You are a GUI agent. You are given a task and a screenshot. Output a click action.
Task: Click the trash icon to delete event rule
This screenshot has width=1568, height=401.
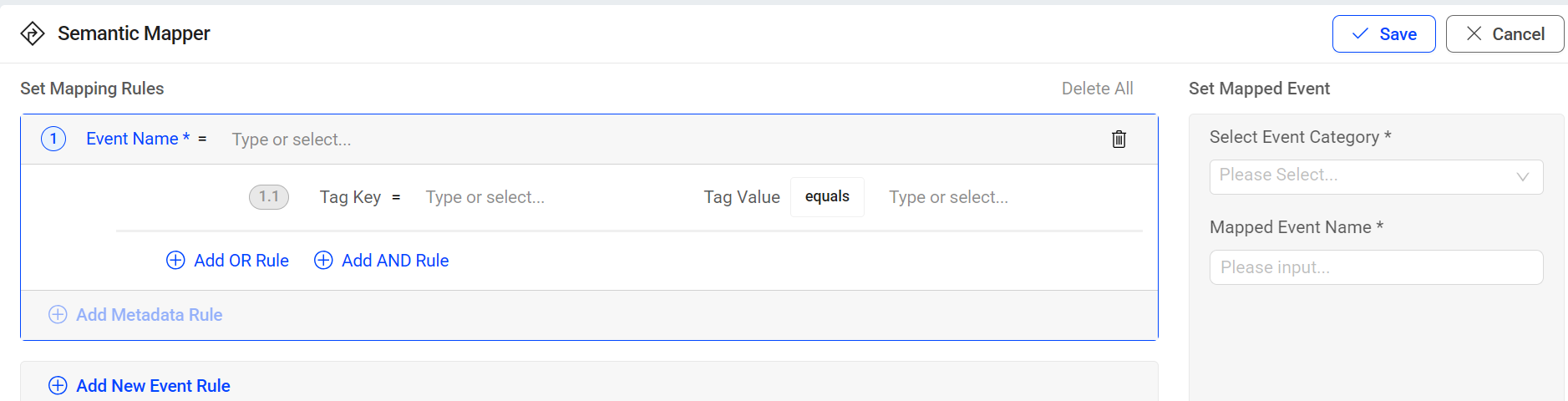pos(1119,140)
